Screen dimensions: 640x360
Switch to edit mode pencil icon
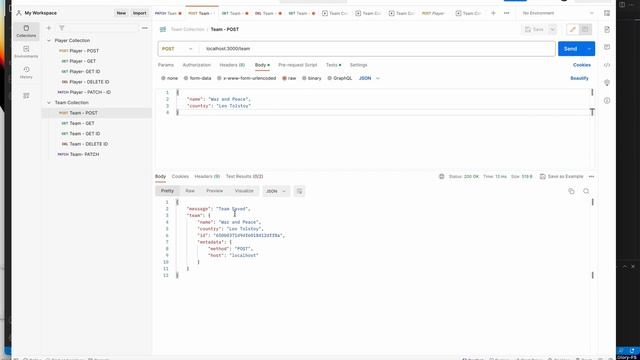573,29
